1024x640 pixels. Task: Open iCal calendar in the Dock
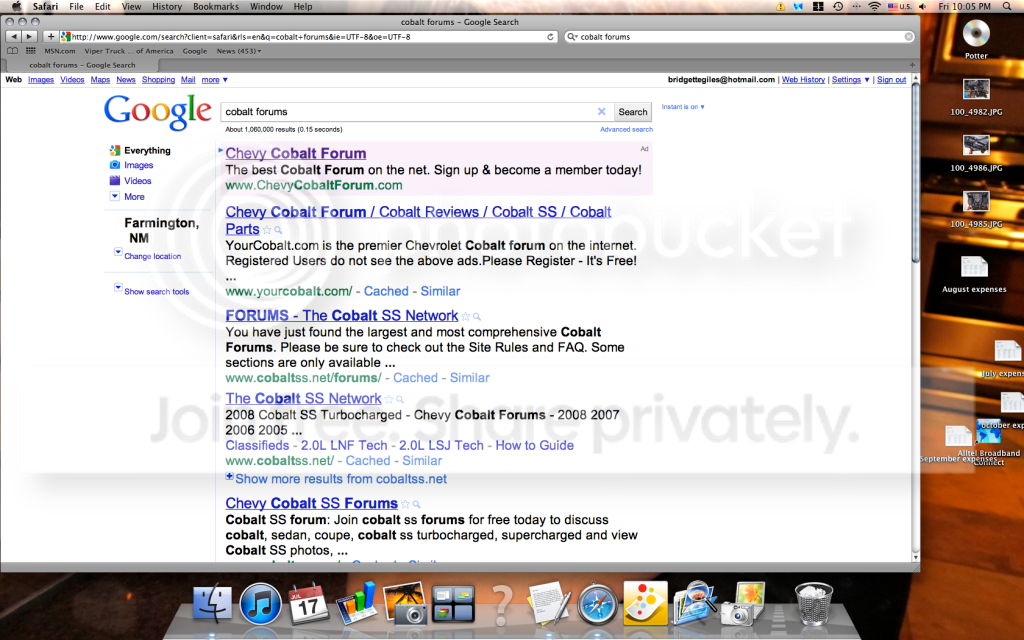[308, 603]
